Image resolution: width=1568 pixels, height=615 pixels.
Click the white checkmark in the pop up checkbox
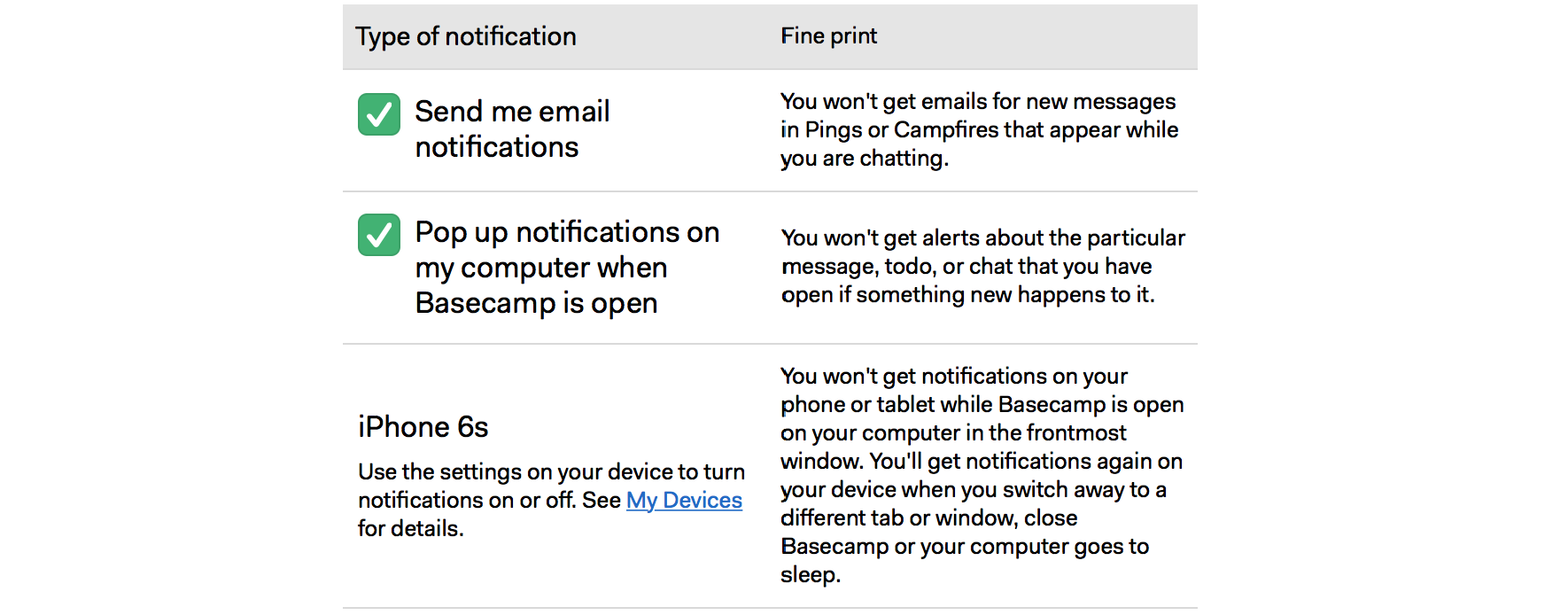tap(379, 235)
